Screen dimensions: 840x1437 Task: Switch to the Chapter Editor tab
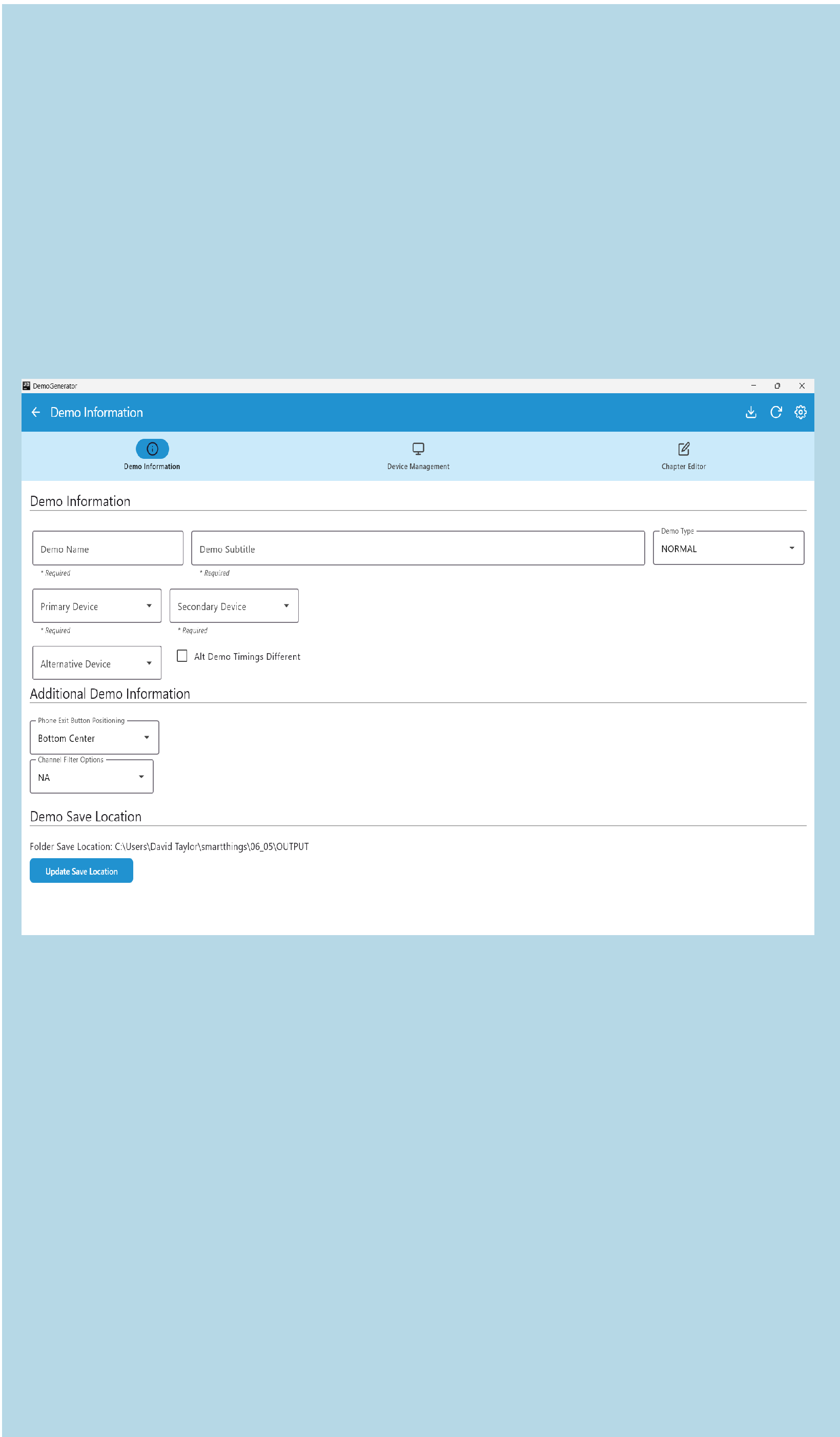tap(683, 455)
